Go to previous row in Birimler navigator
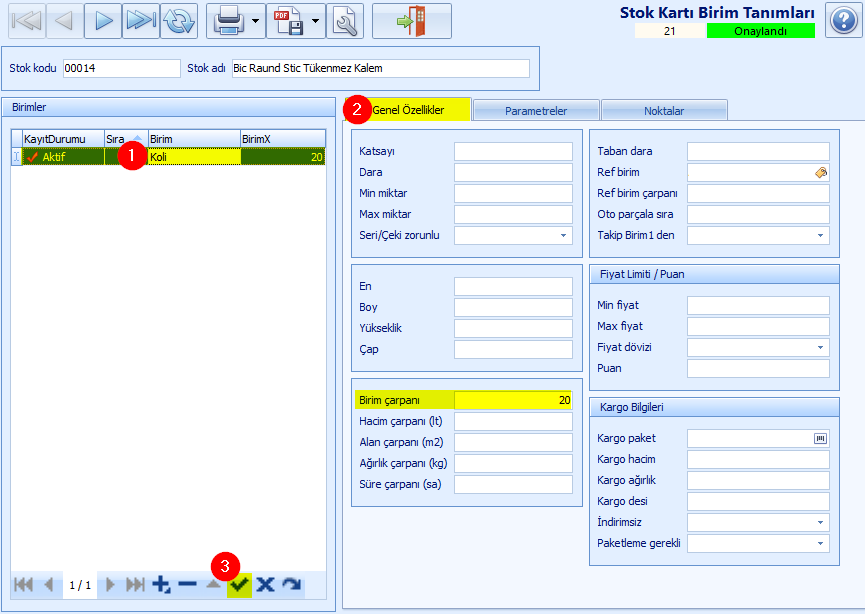Image resolution: width=865 pixels, height=614 pixels. click(x=49, y=584)
